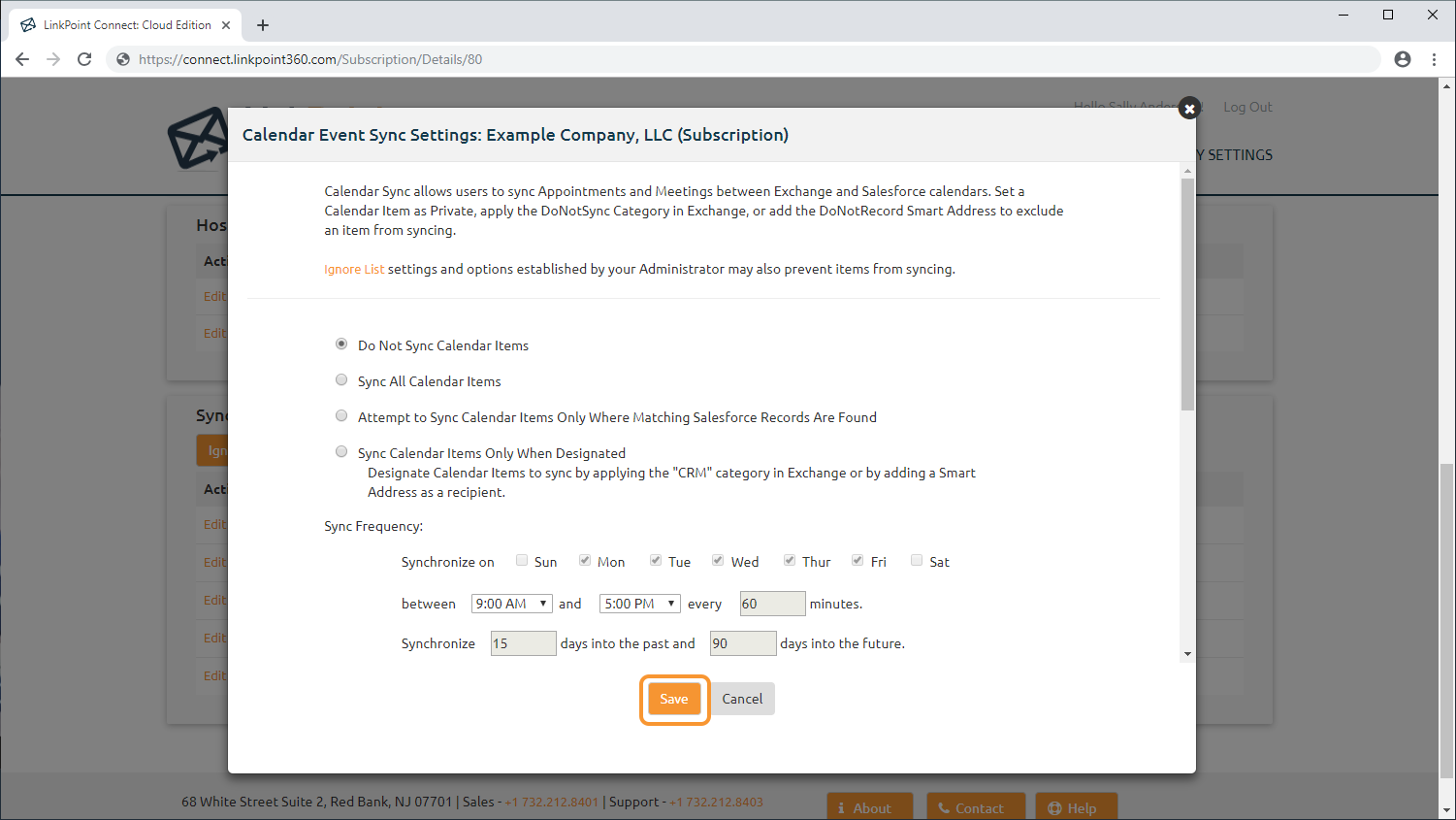Select sync only where matching Salesforce records
Image resolution: width=1456 pixels, height=820 pixels.
(341, 415)
